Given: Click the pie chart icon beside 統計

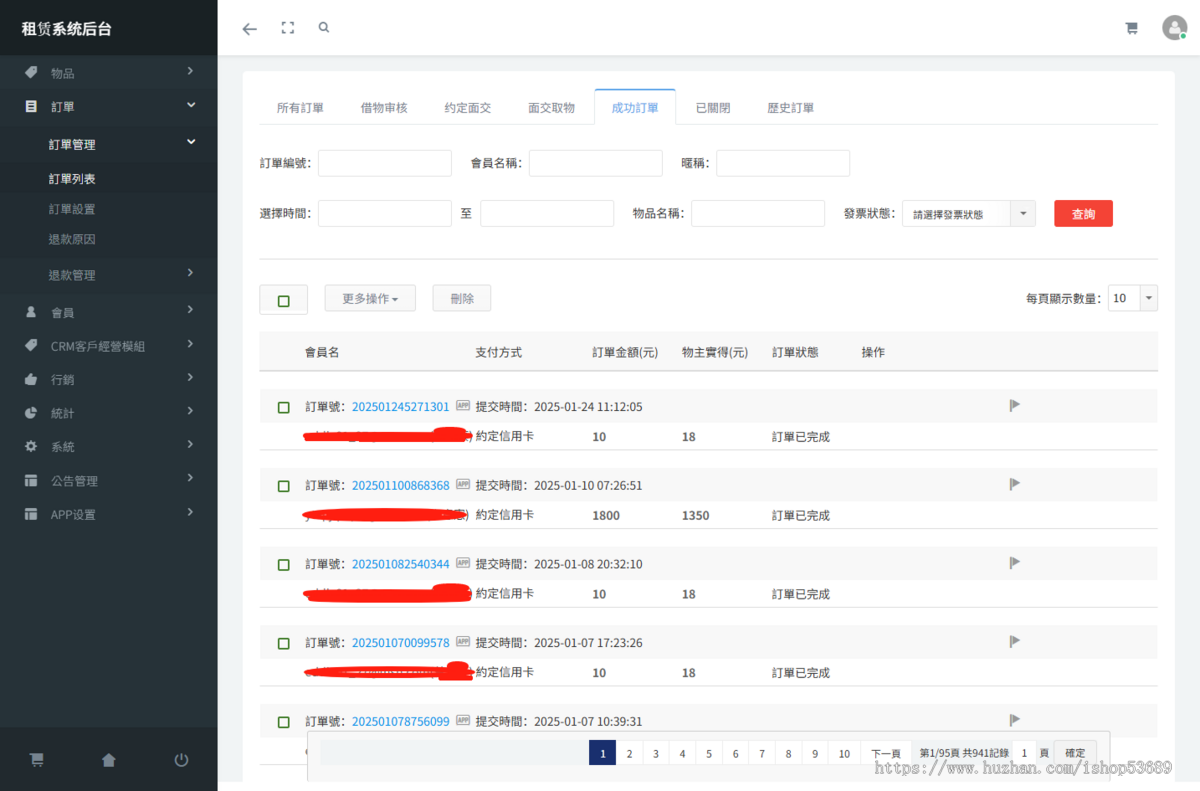Looking at the screenshot, I should point(31,412).
